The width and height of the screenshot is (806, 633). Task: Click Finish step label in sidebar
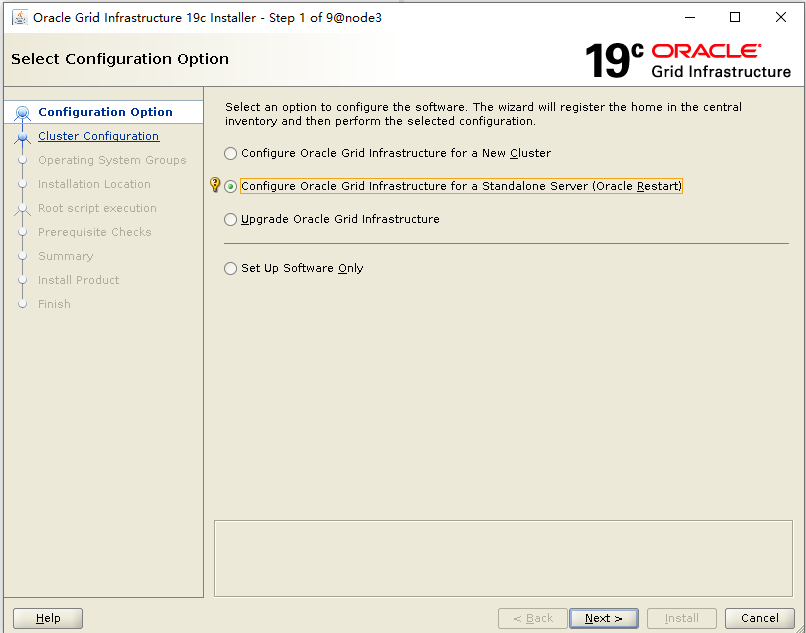click(x=54, y=304)
